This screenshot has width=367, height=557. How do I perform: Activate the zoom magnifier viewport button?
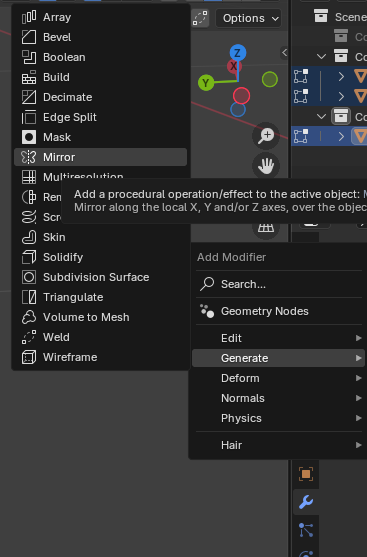point(266,136)
